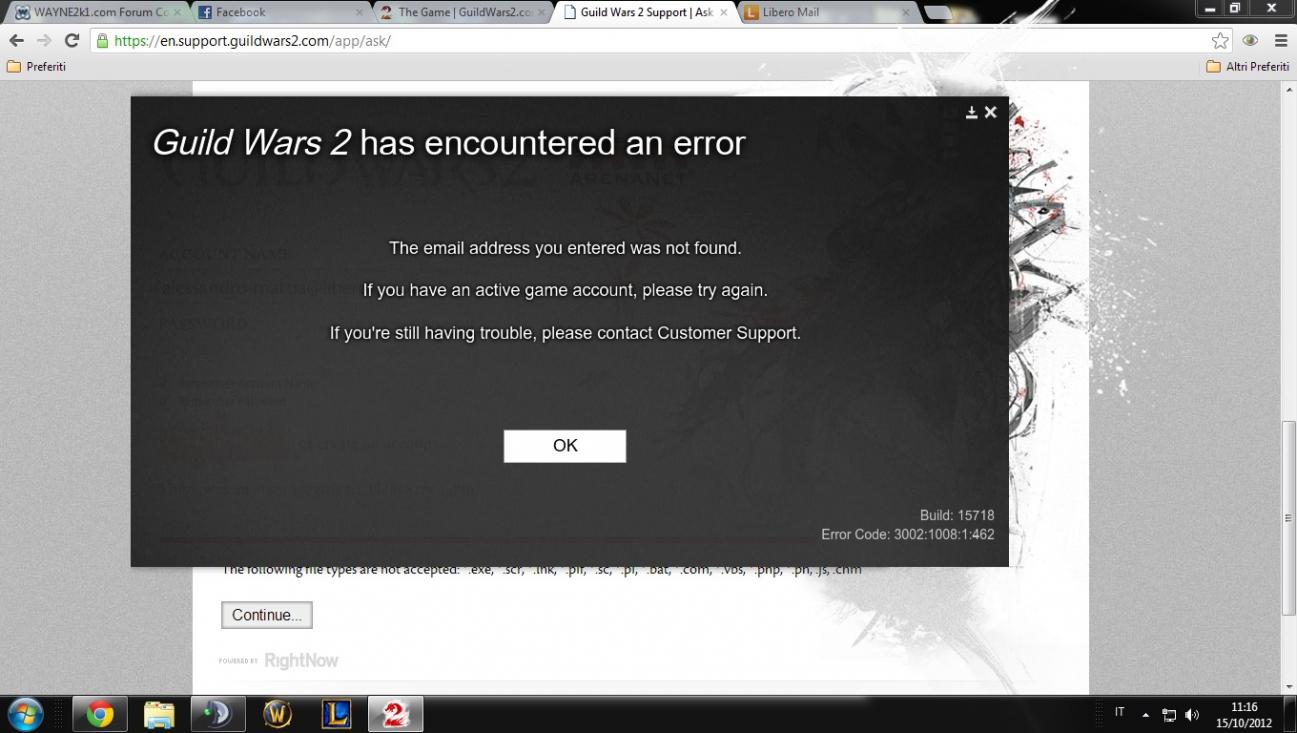Click the page vertical scrollbar thumb

pos(1289,518)
